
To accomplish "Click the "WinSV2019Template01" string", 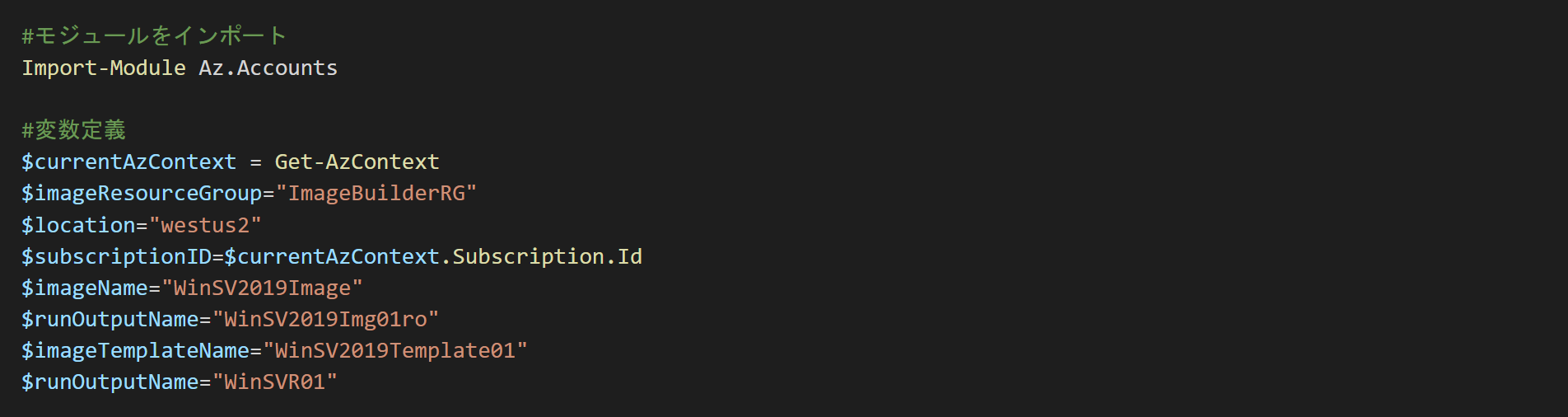I will click(x=395, y=350).
